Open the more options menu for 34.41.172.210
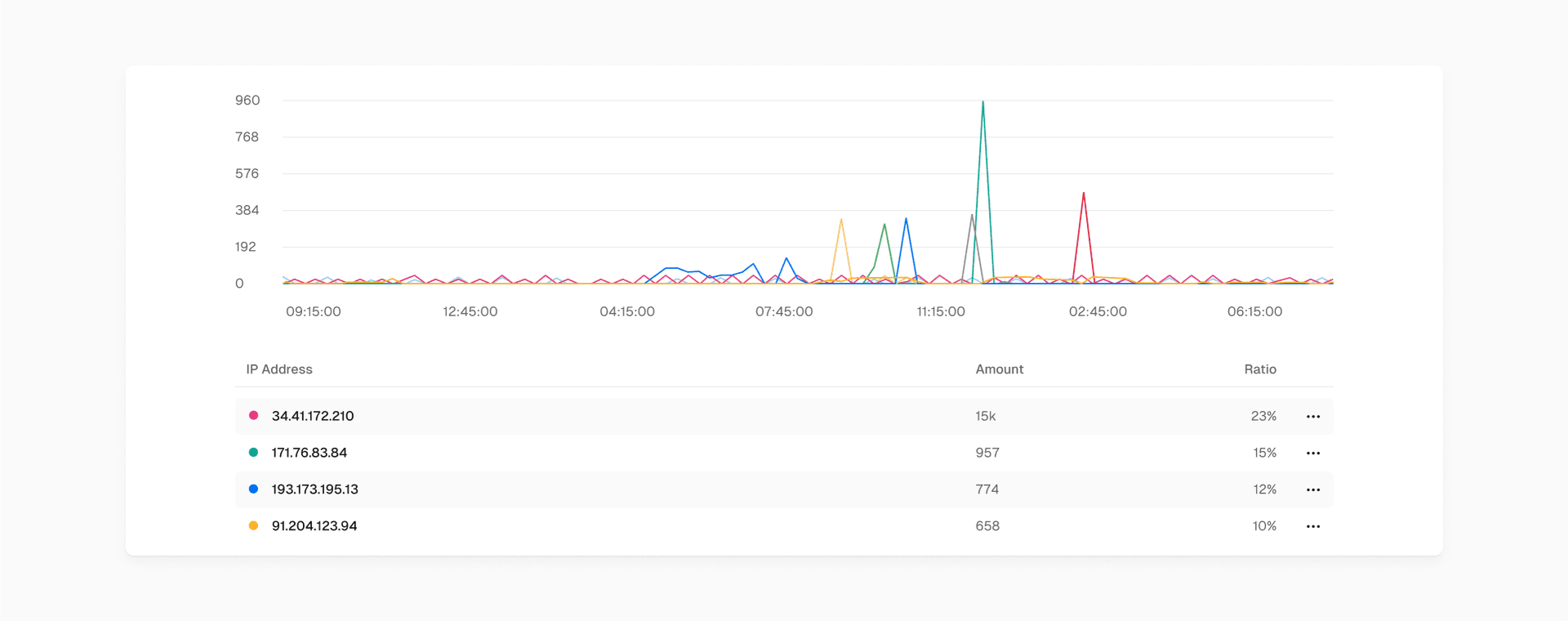The image size is (1568, 621). [1312, 417]
